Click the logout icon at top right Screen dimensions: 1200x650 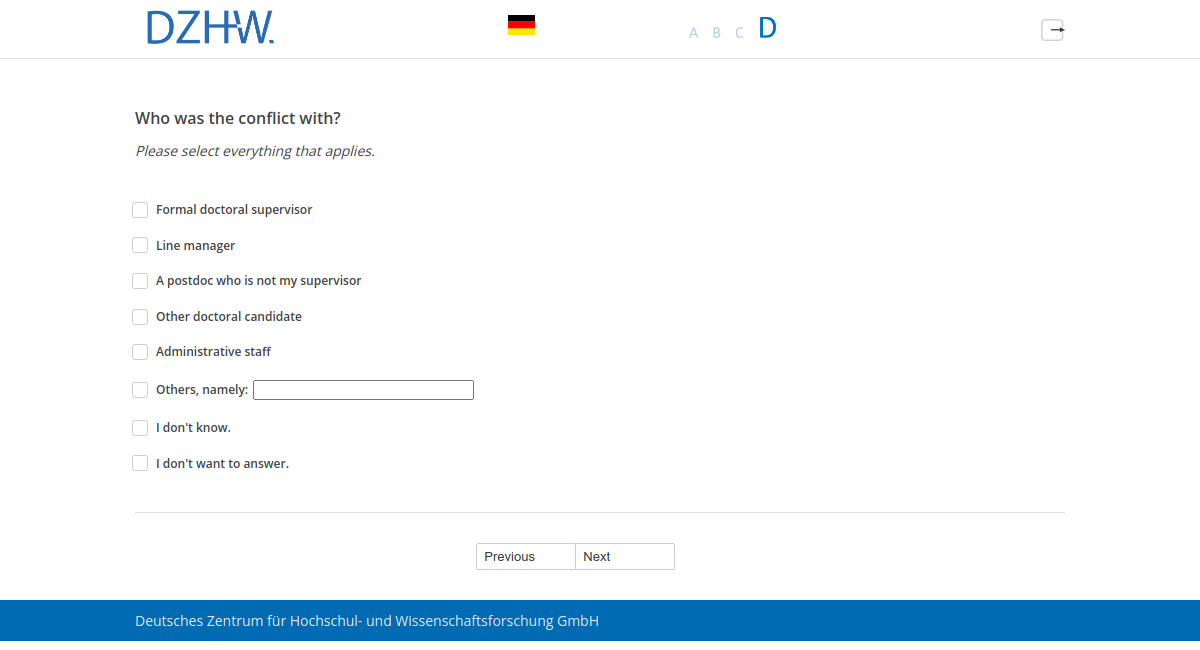click(x=1052, y=30)
